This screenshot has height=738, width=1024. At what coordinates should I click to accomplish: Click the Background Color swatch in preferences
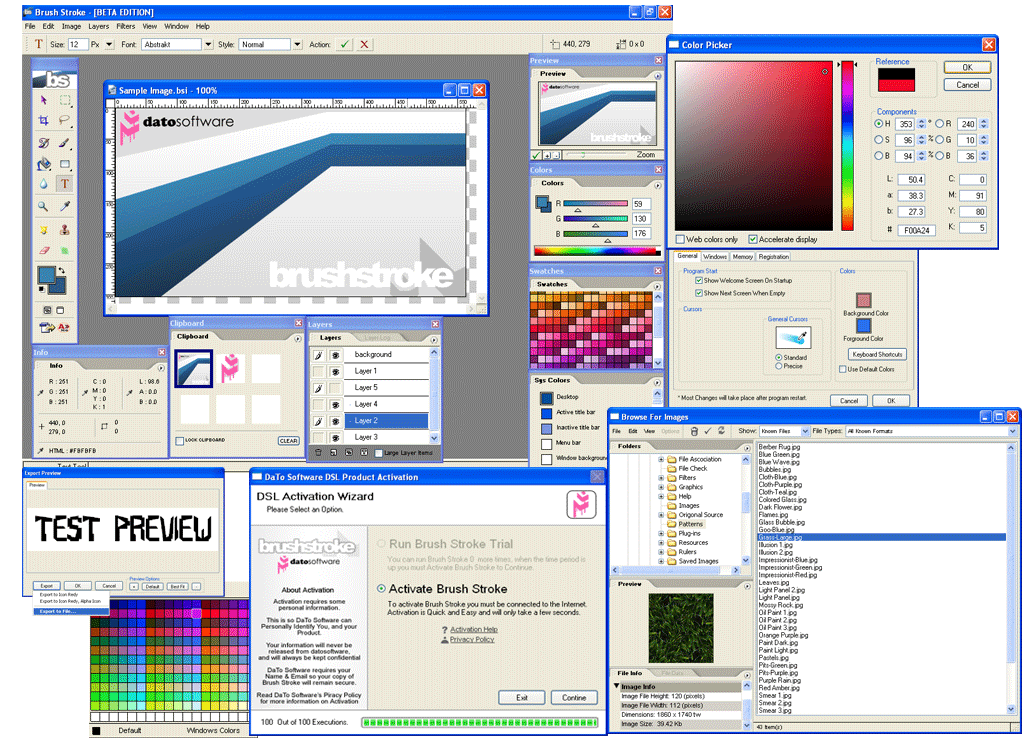tap(864, 300)
